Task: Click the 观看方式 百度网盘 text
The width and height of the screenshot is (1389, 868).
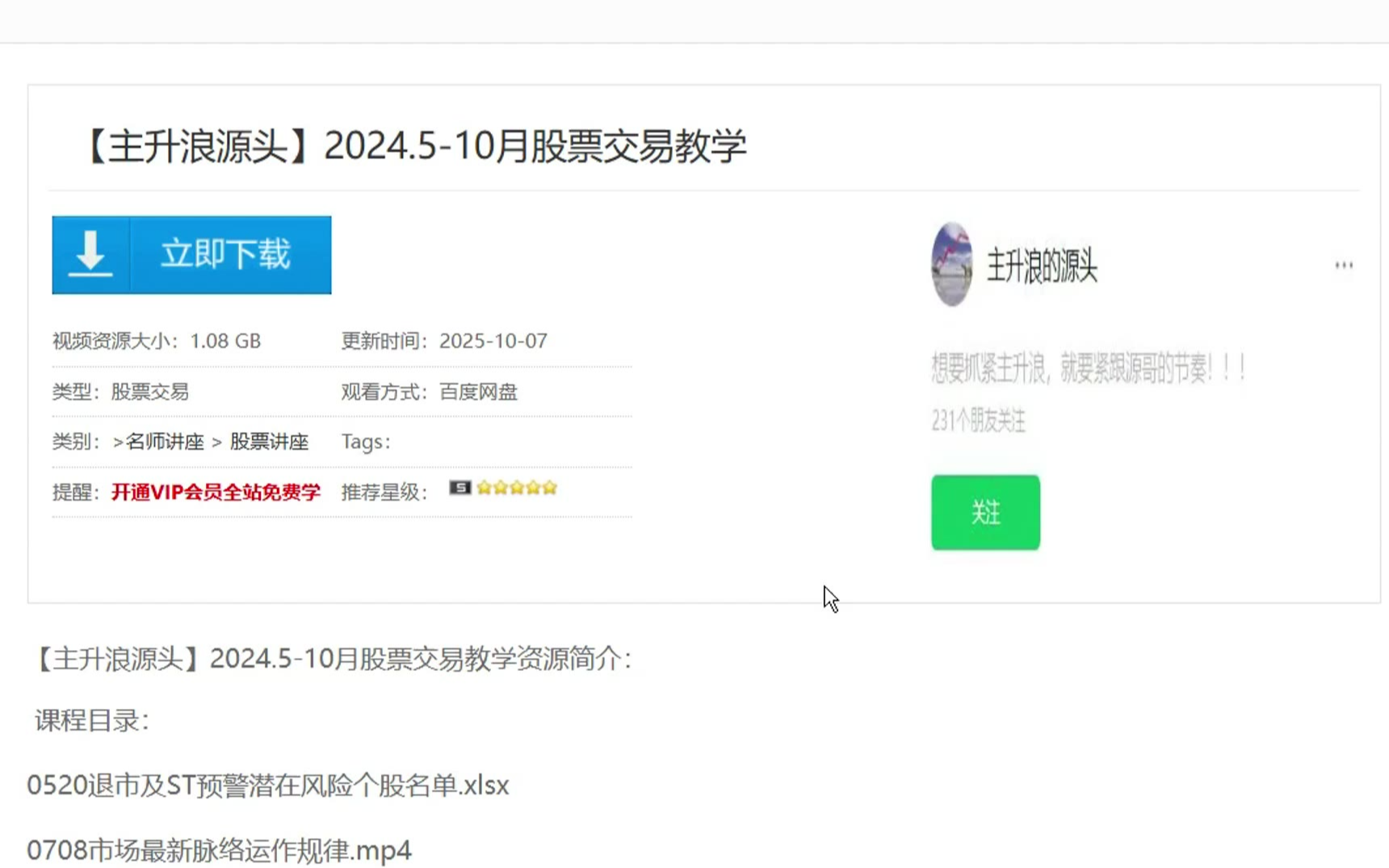Action: click(429, 392)
